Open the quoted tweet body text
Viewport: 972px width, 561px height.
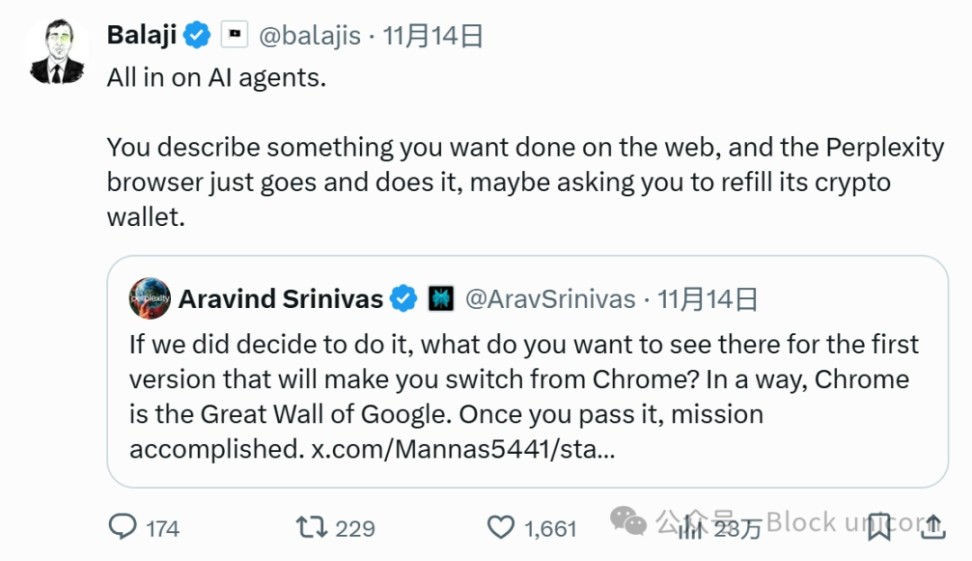(524, 397)
